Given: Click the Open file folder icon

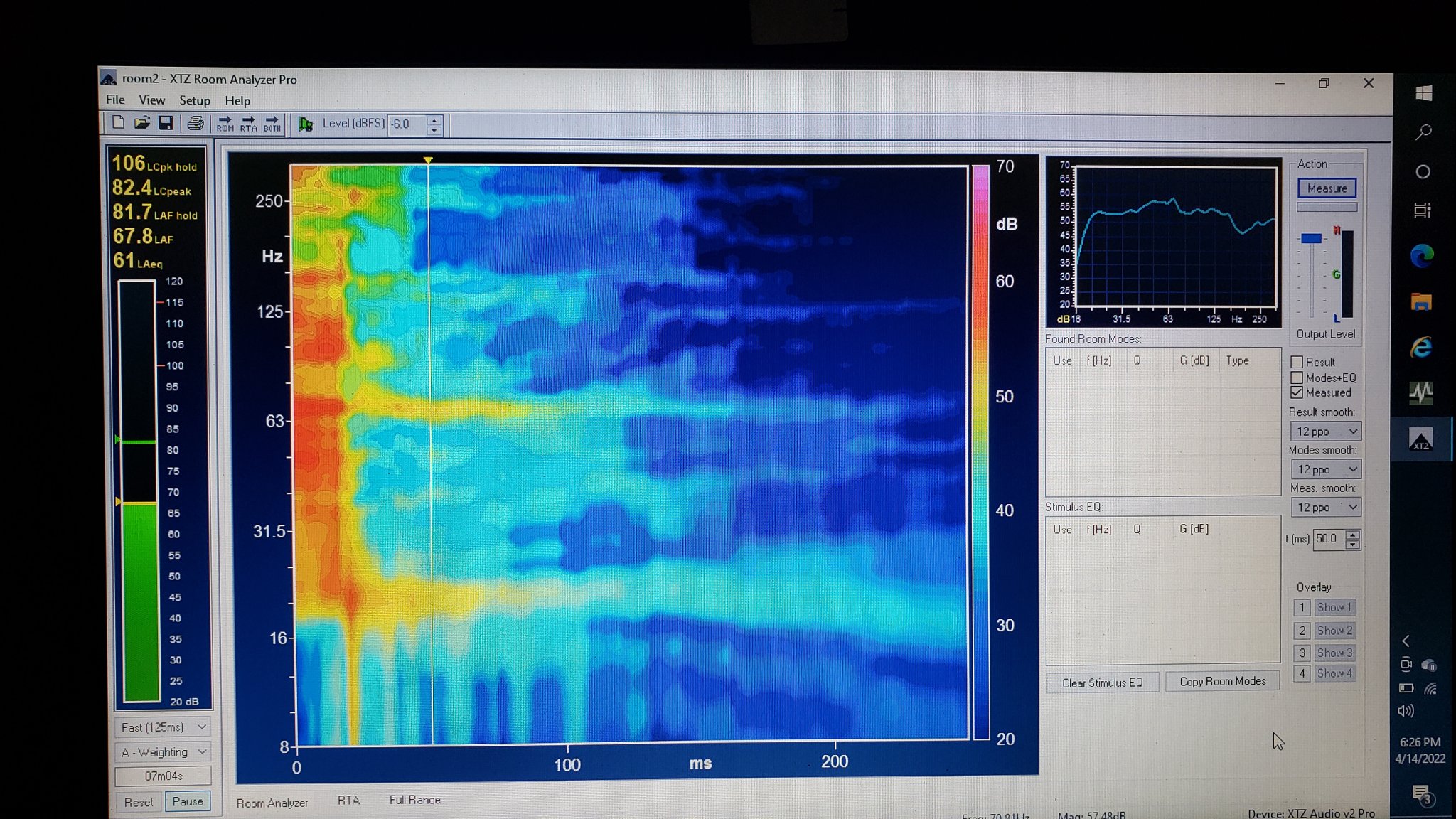Looking at the screenshot, I should coord(142,123).
